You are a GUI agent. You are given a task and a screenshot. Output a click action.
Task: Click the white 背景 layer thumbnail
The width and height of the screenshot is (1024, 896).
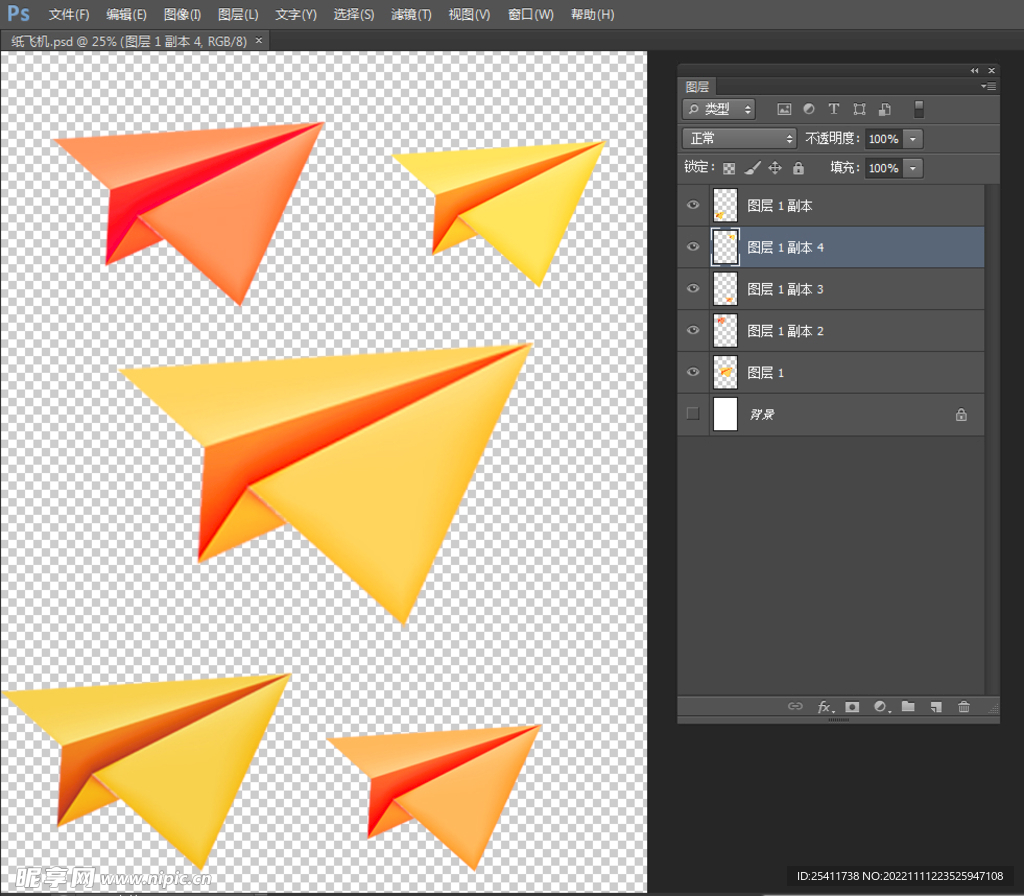point(725,414)
